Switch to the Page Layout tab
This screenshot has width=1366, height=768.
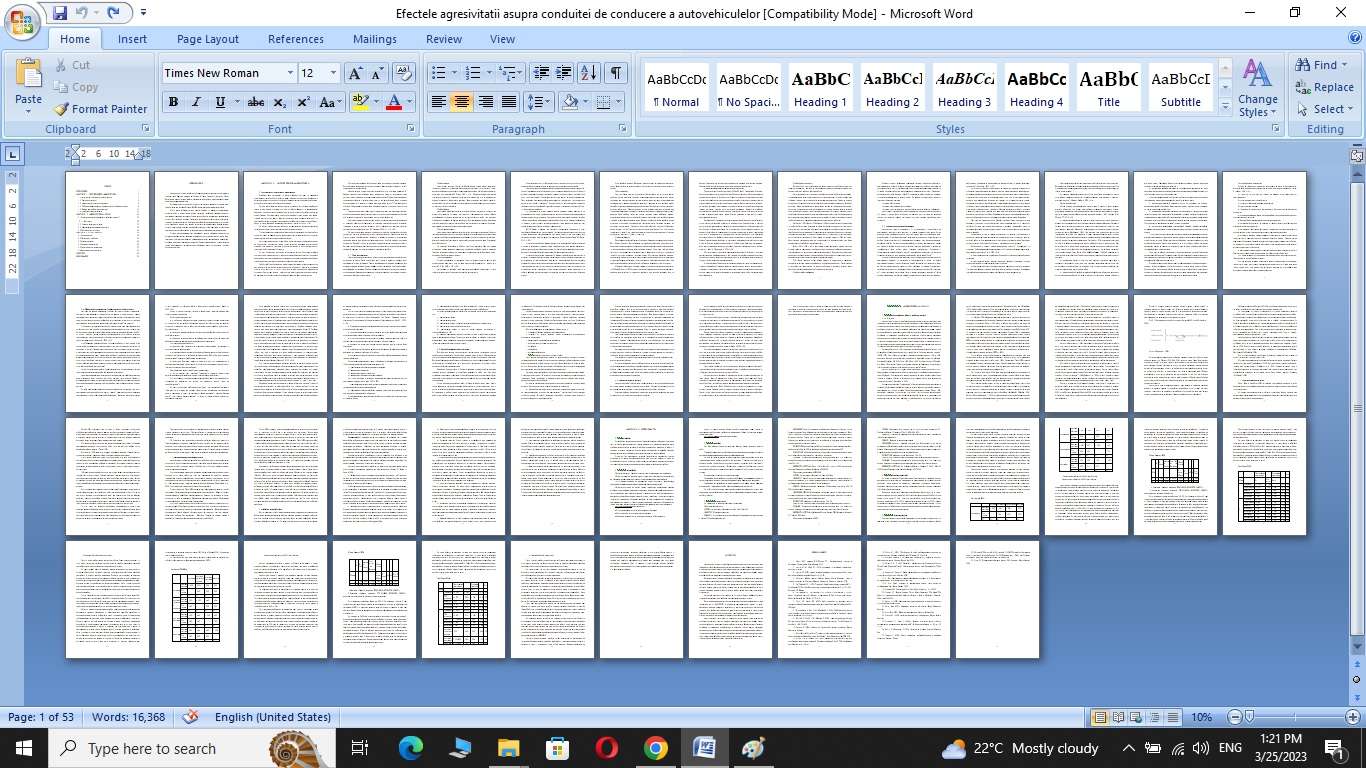[x=208, y=39]
